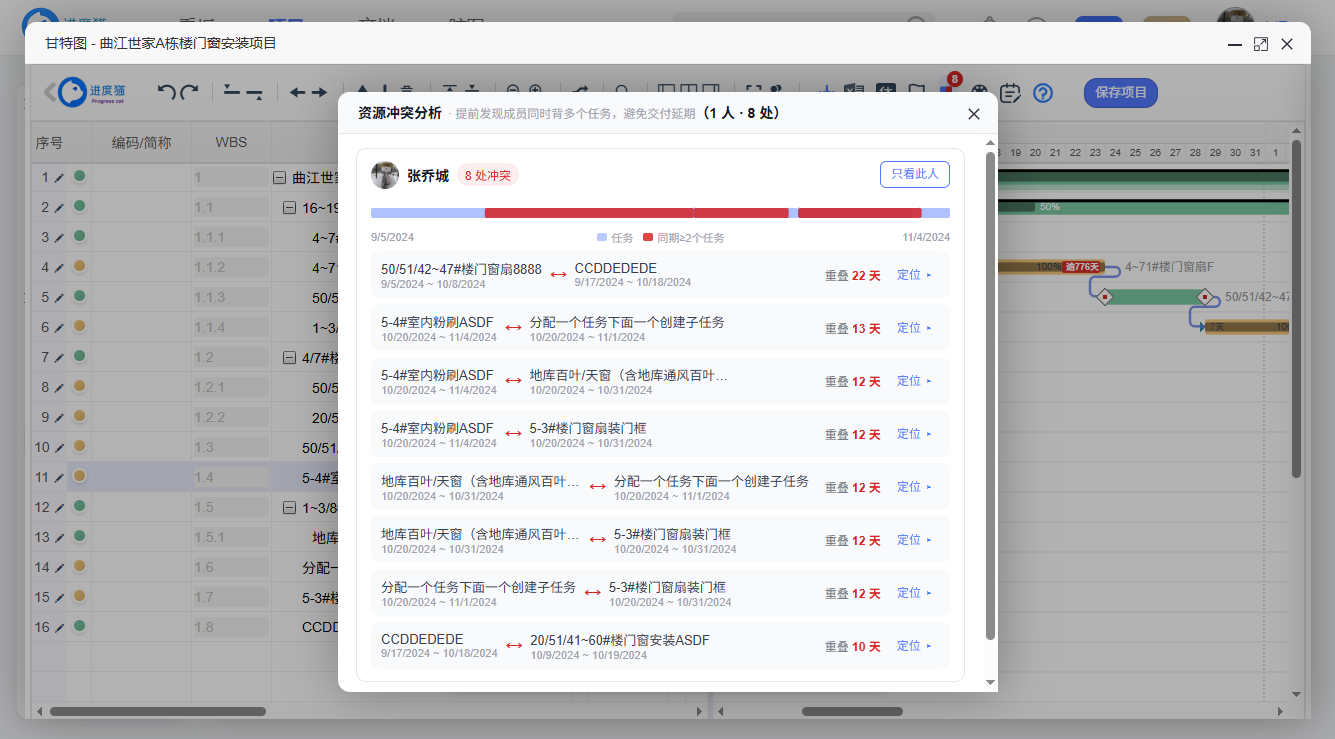Edit row 5 with its pencil icon

[59, 298]
